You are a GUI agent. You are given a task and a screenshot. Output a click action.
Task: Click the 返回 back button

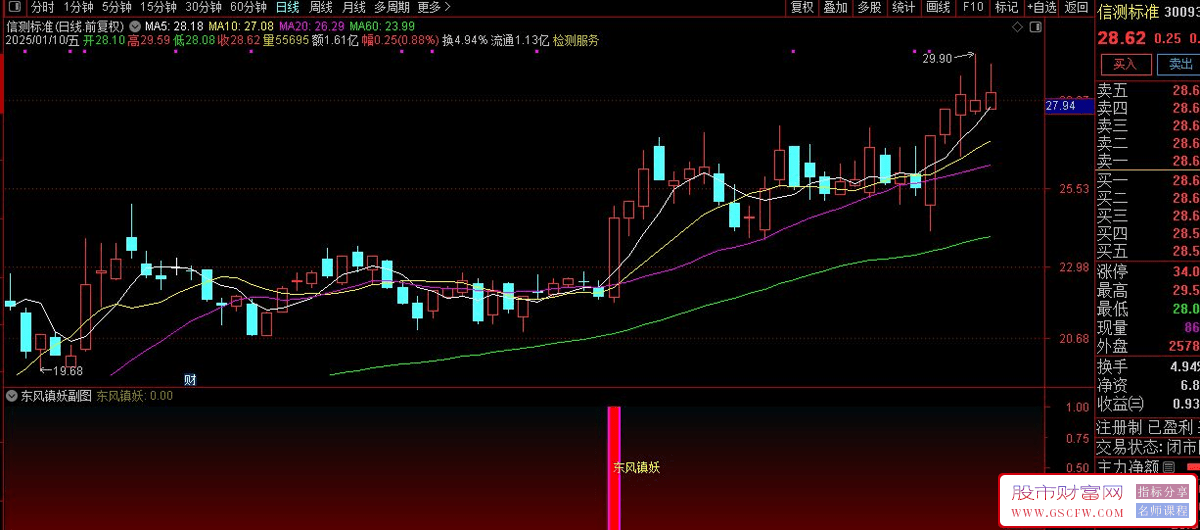[x=1076, y=7]
